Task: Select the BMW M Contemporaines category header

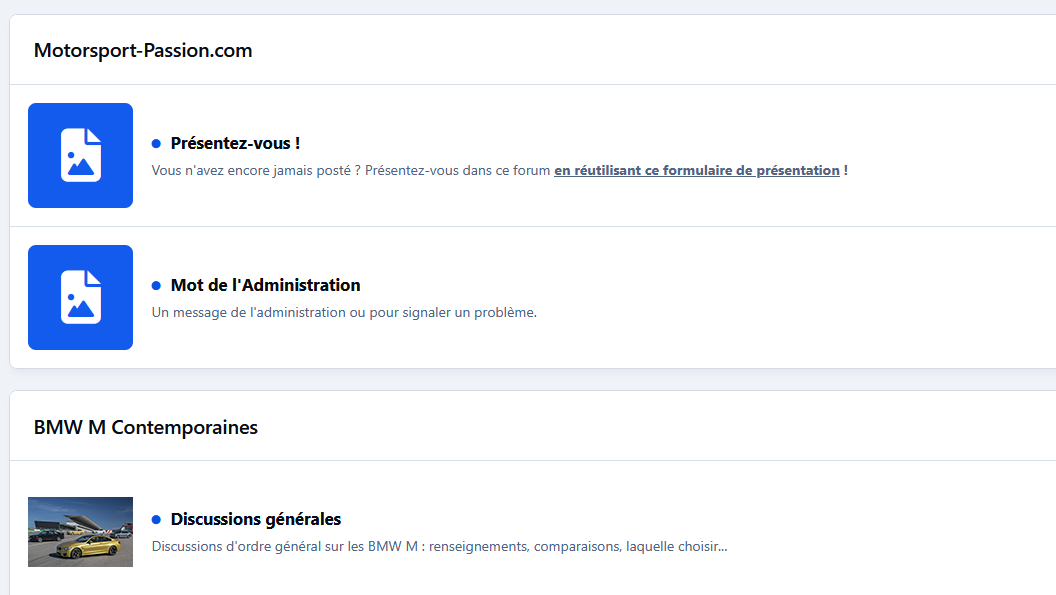Action: click(145, 427)
